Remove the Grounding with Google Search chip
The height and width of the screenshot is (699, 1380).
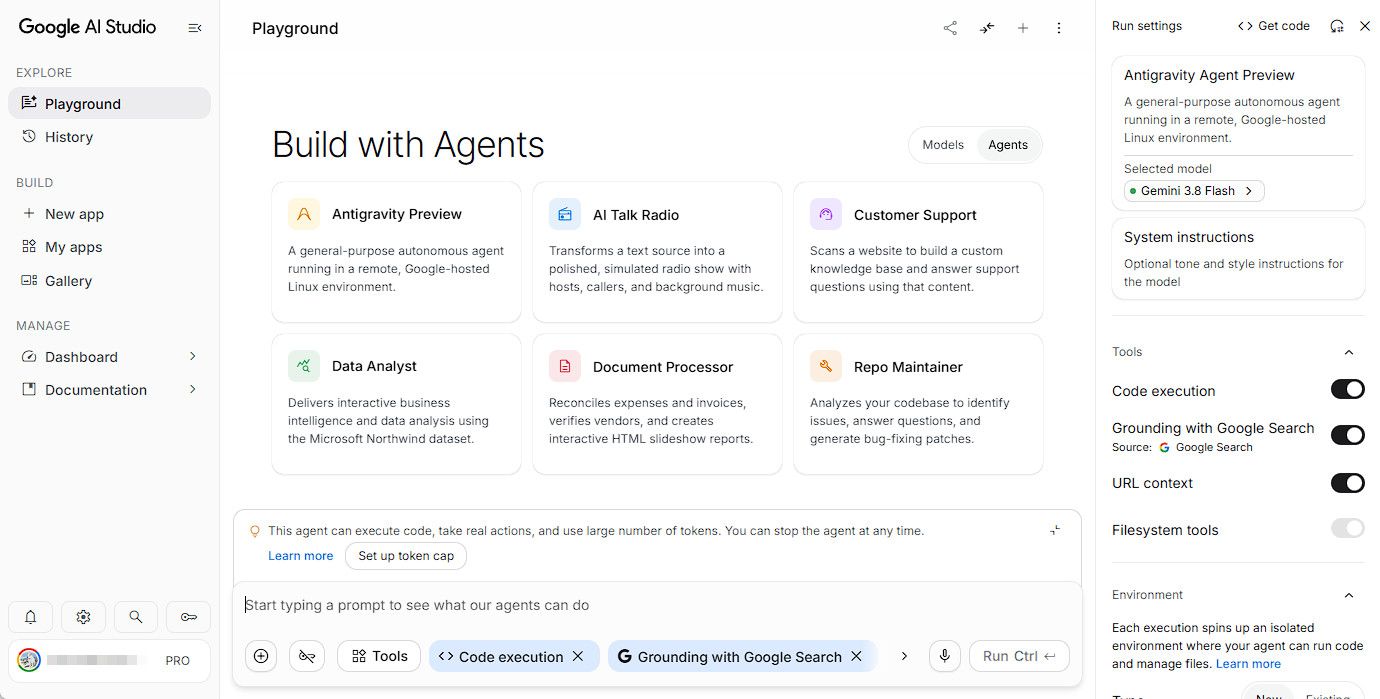[x=856, y=656]
